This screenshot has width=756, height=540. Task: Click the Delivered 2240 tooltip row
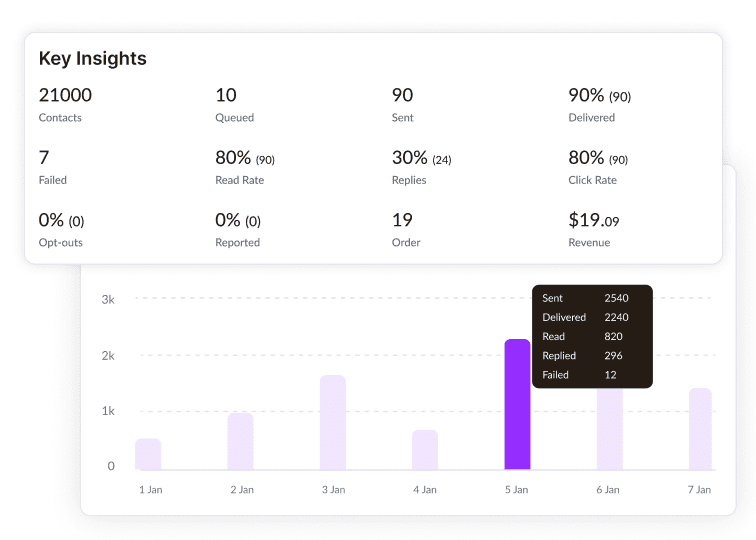click(x=585, y=317)
